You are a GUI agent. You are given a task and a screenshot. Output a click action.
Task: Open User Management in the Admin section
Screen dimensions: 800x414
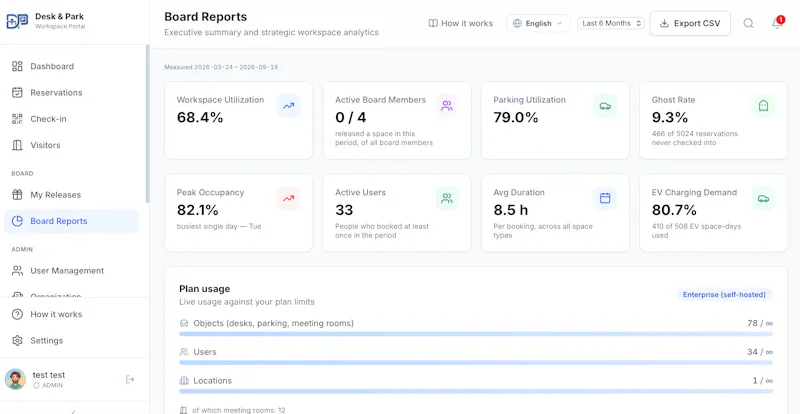pyautogui.click(x=71, y=271)
